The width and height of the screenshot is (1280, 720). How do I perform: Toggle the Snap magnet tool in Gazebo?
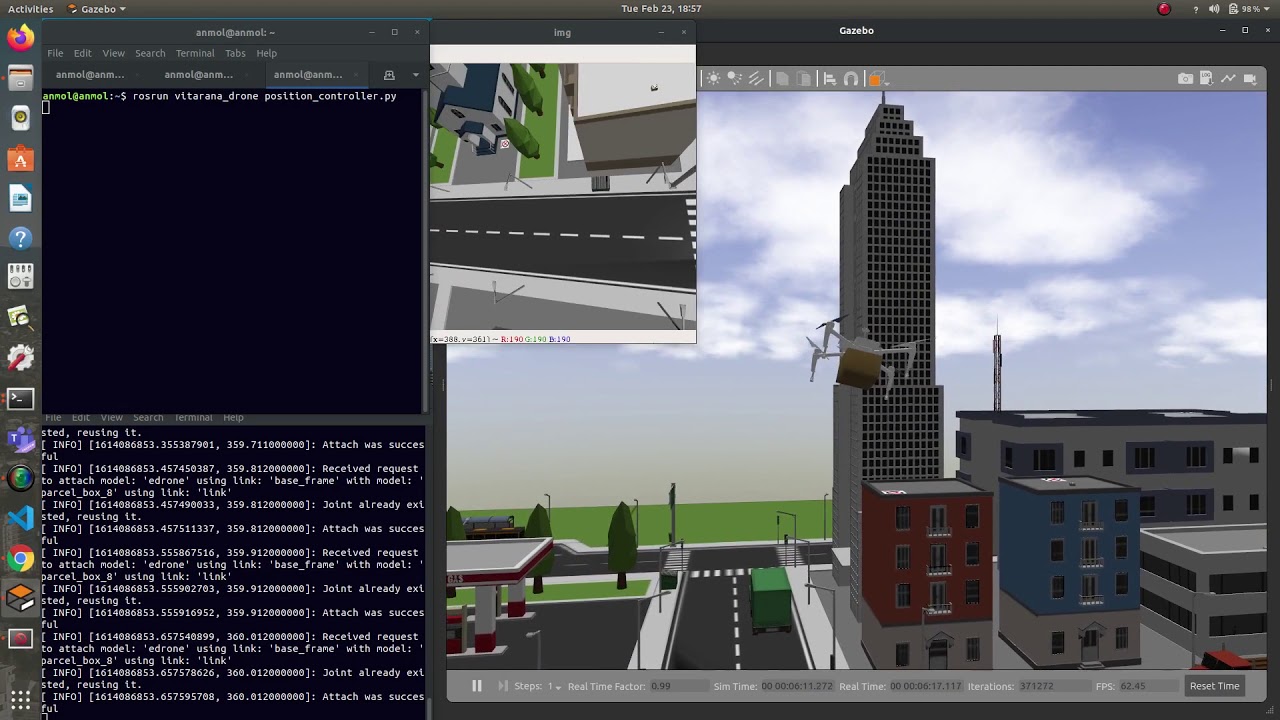tap(851, 78)
